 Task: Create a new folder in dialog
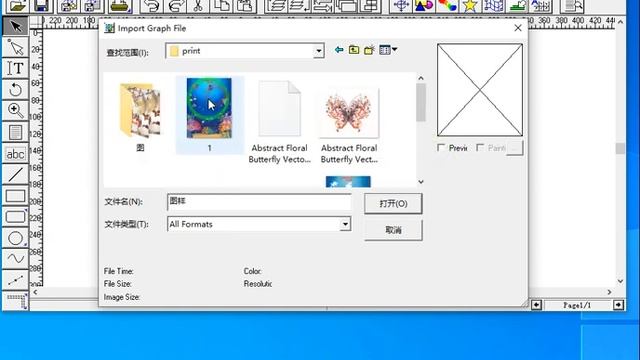[369, 50]
